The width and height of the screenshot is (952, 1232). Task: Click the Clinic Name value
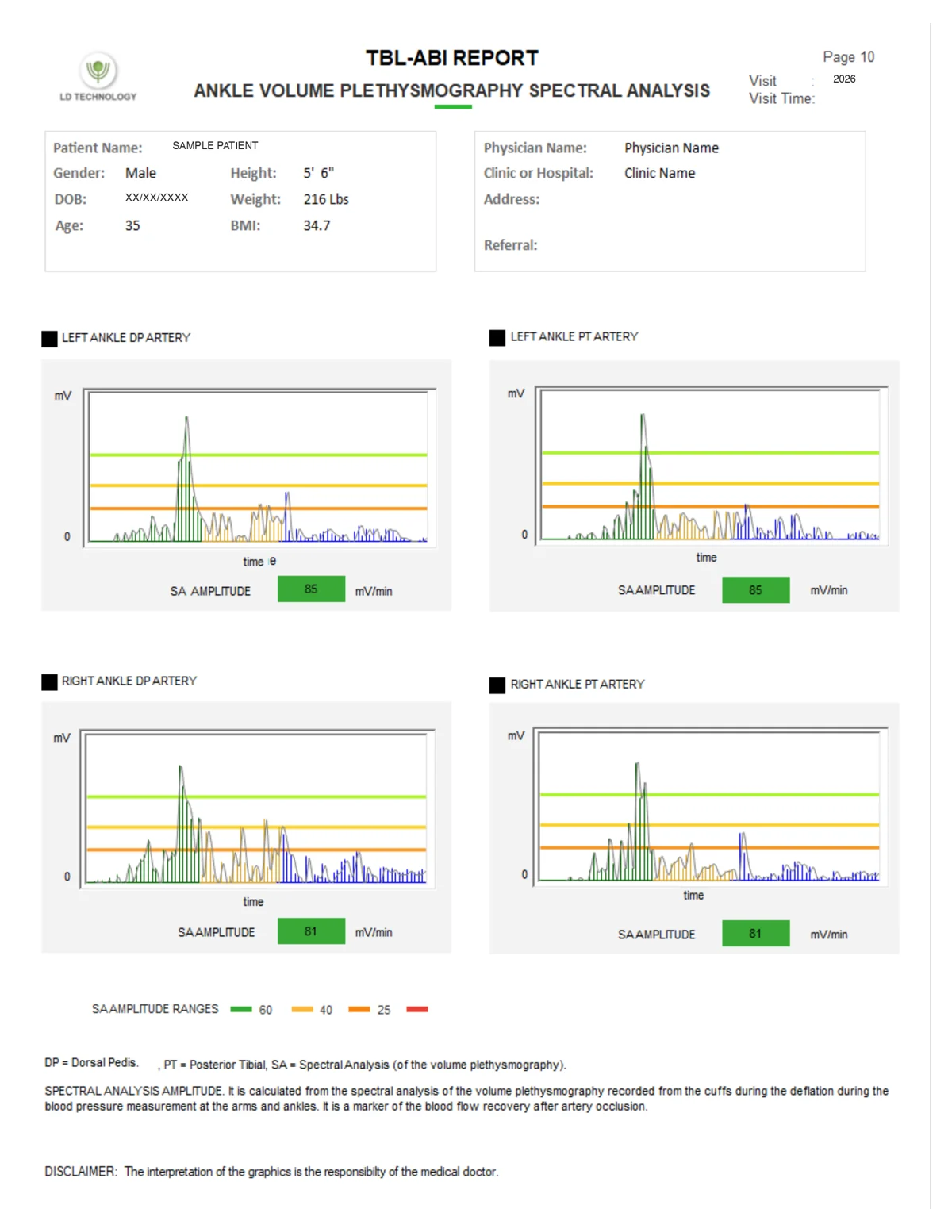coord(659,173)
